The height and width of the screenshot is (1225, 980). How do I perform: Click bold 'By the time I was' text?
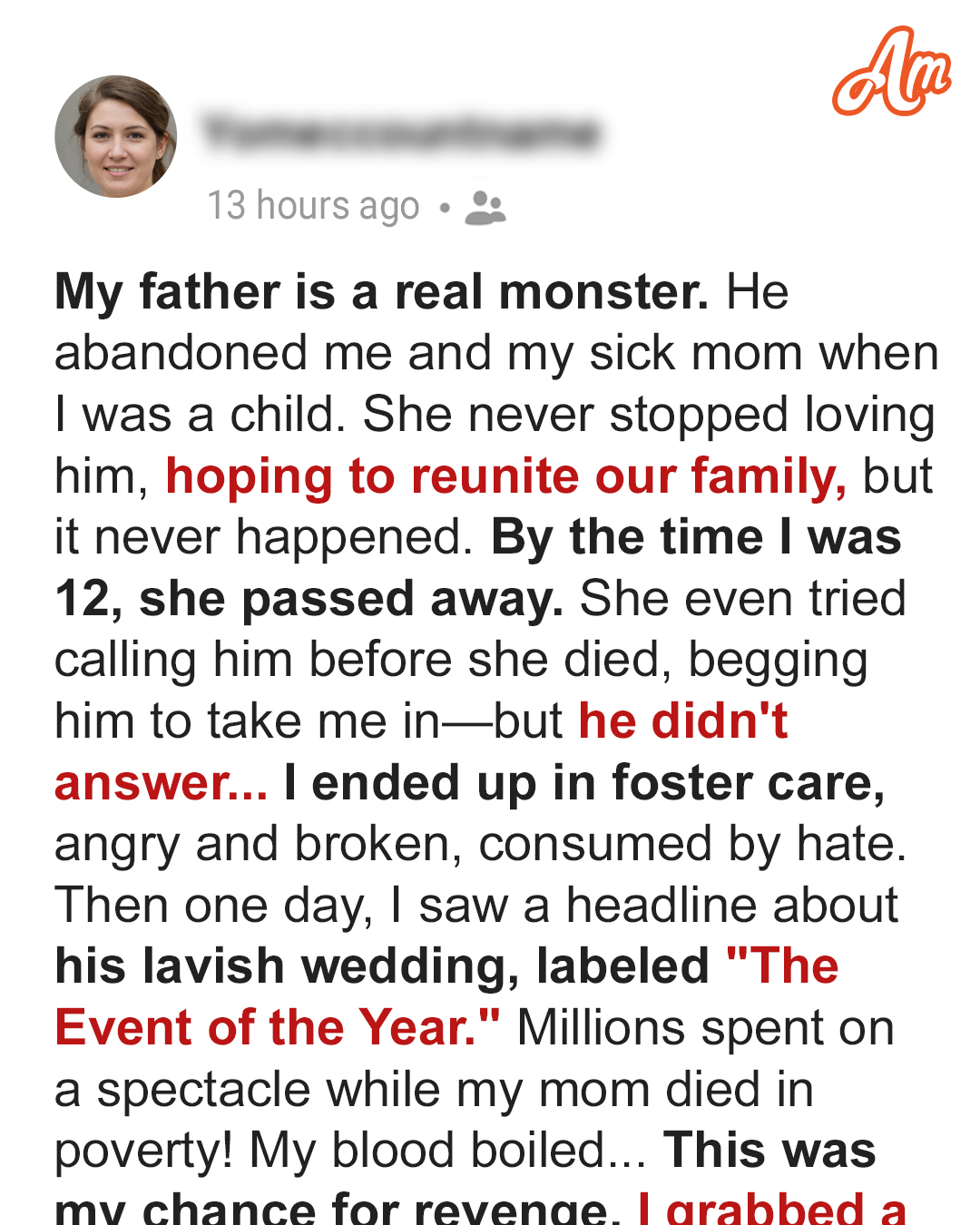click(x=696, y=537)
